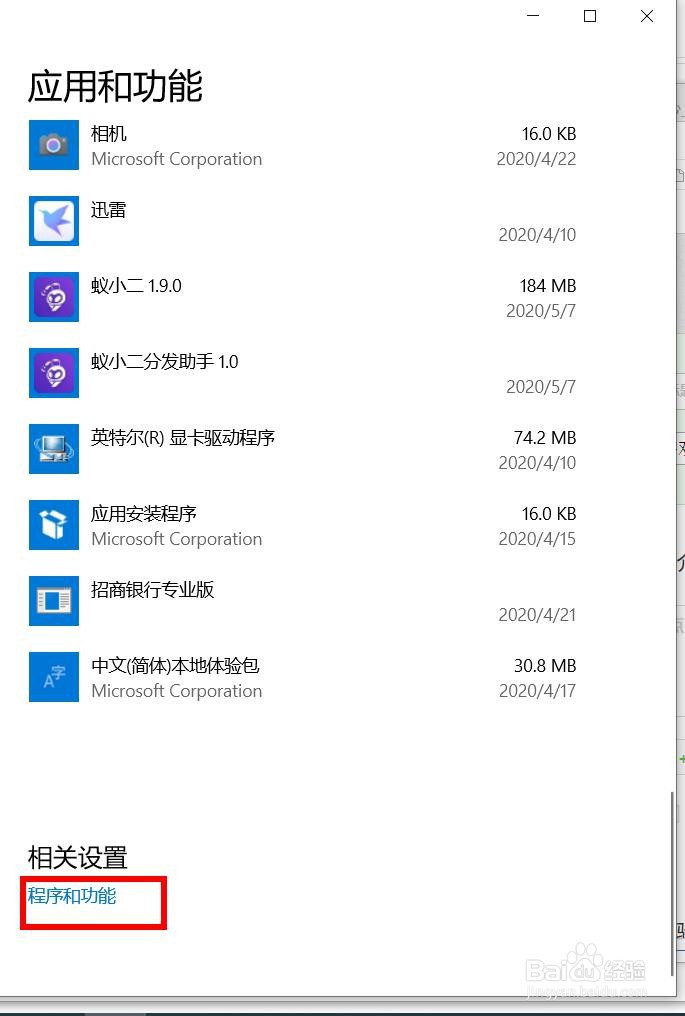Click Microsoft Corporation under 应用安装程序
This screenshot has width=685, height=1016.
(x=177, y=539)
